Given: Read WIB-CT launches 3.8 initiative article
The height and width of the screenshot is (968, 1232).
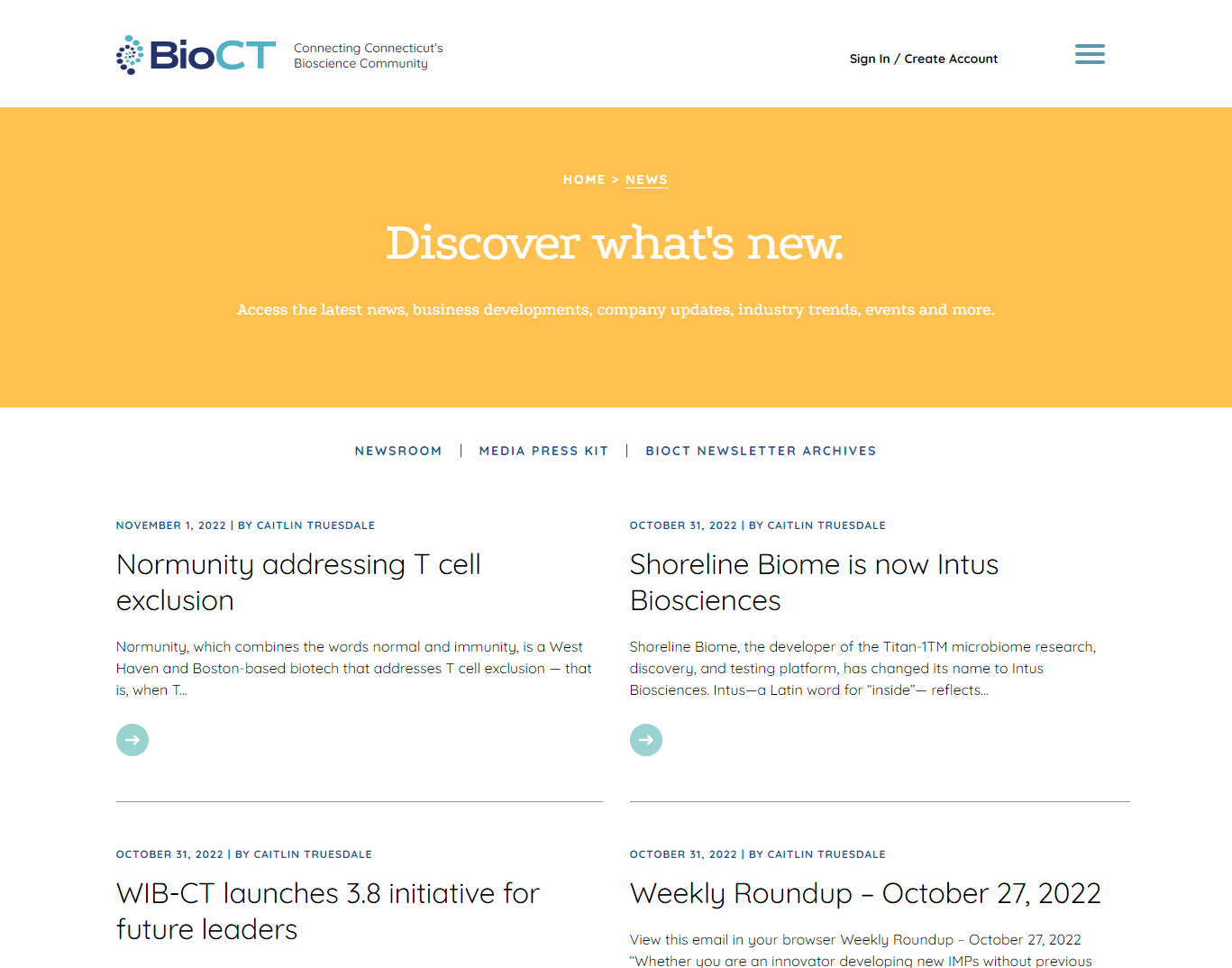Looking at the screenshot, I should coord(327,910).
